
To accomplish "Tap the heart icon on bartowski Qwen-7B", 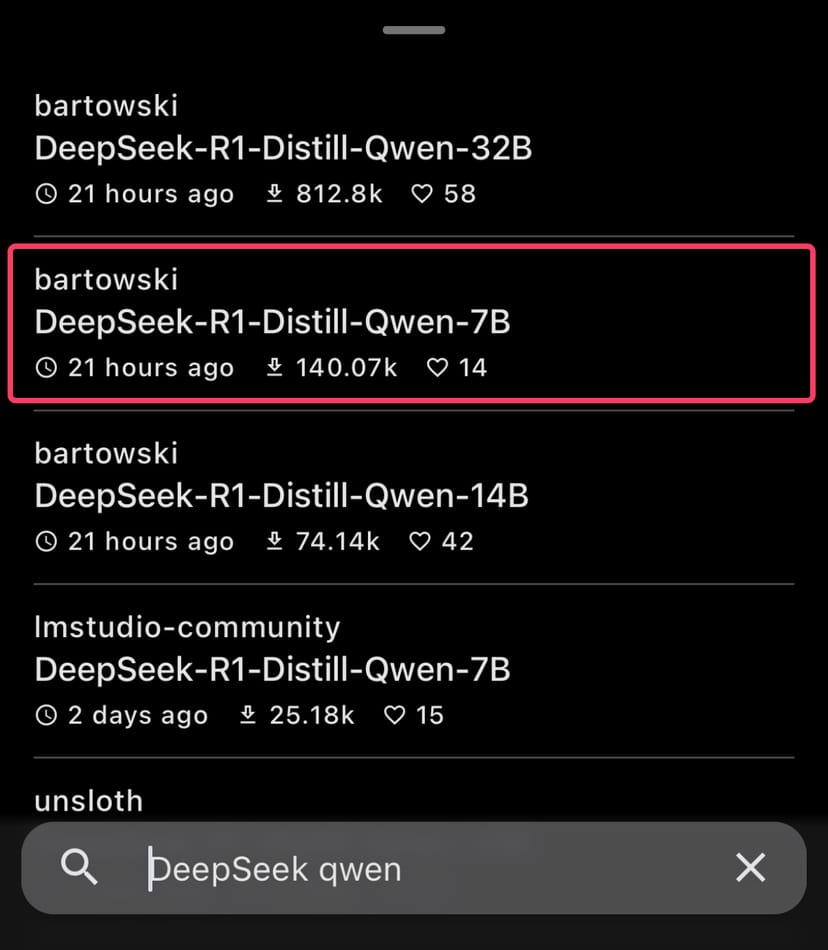I will (x=437, y=368).
